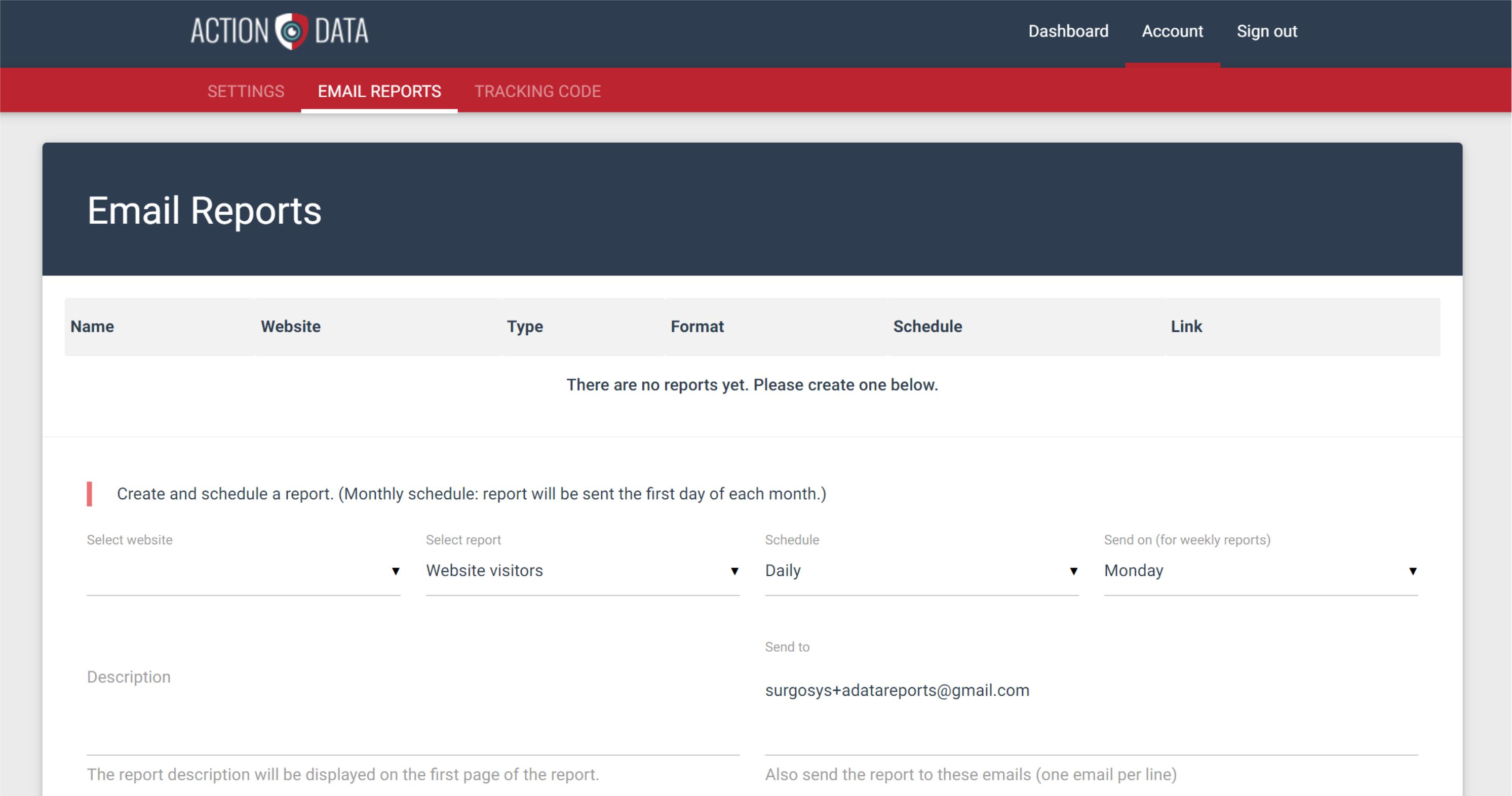
Task: Open the Dashboard page
Action: click(1068, 31)
